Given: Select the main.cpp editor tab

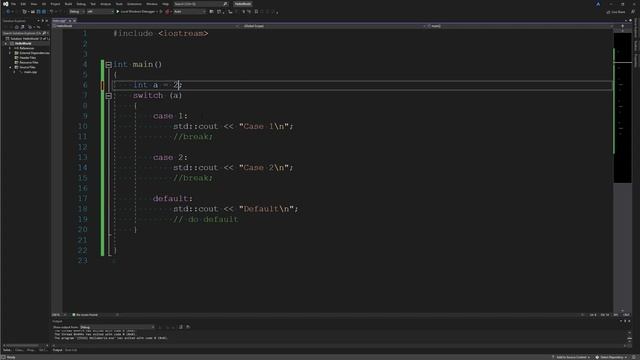Looking at the screenshot, I should tap(60, 20).
